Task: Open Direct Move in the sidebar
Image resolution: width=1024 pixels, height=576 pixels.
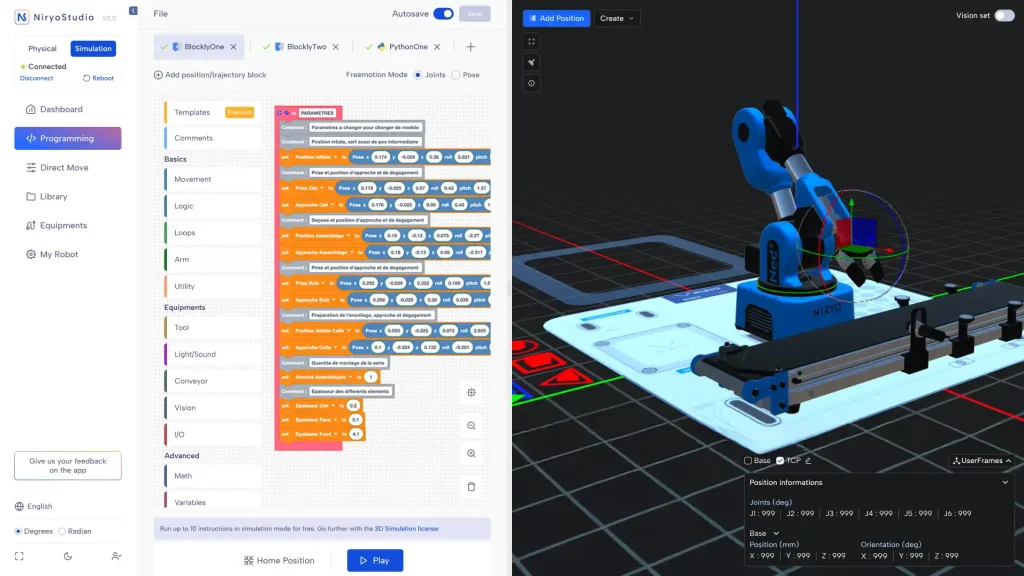Action: coord(67,168)
